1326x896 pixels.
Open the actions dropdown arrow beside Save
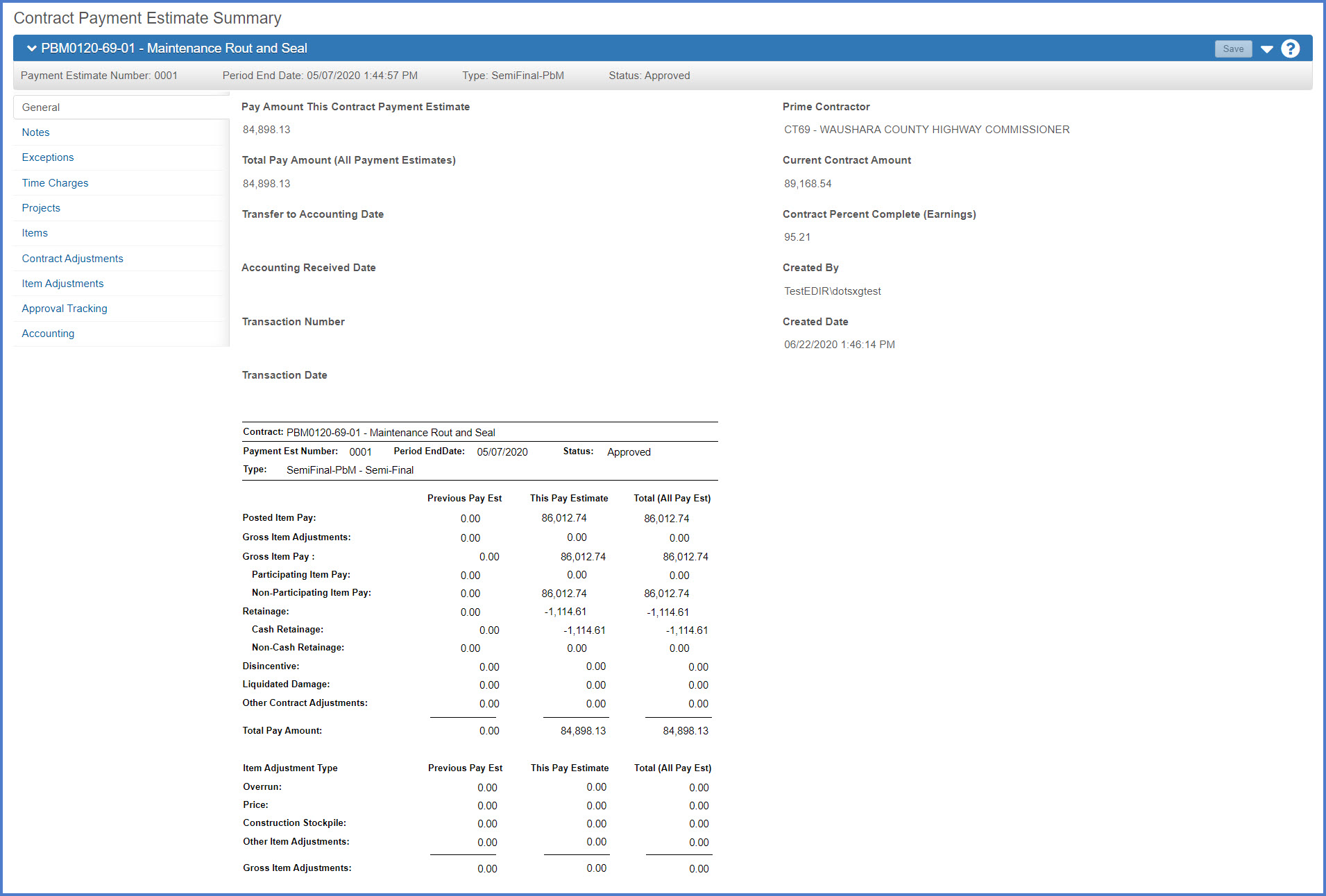[x=1267, y=49]
